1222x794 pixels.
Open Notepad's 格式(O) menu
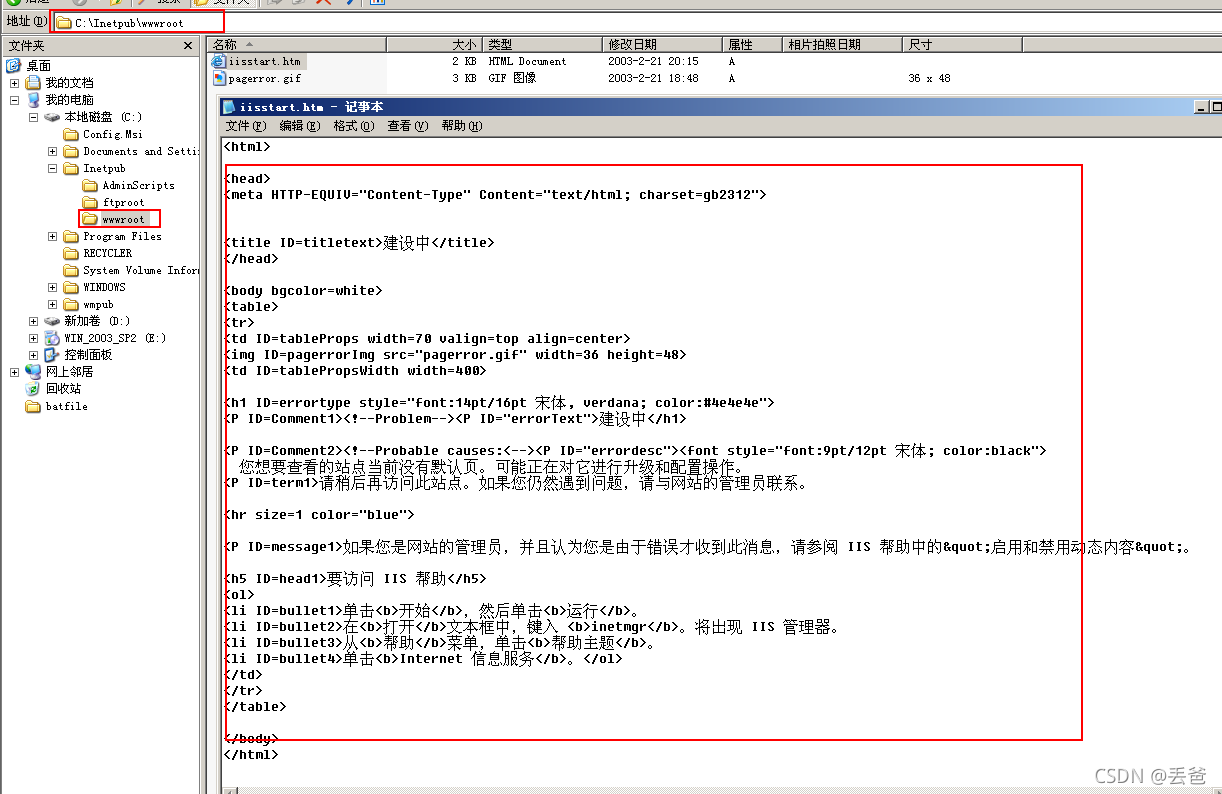(354, 126)
